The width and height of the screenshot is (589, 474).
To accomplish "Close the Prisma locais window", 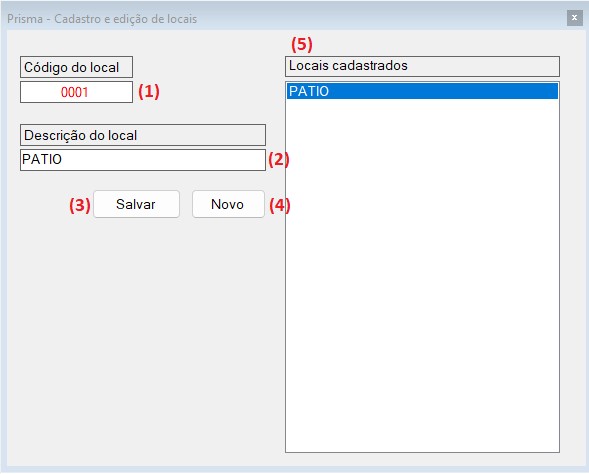I will (x=574, y=18).
